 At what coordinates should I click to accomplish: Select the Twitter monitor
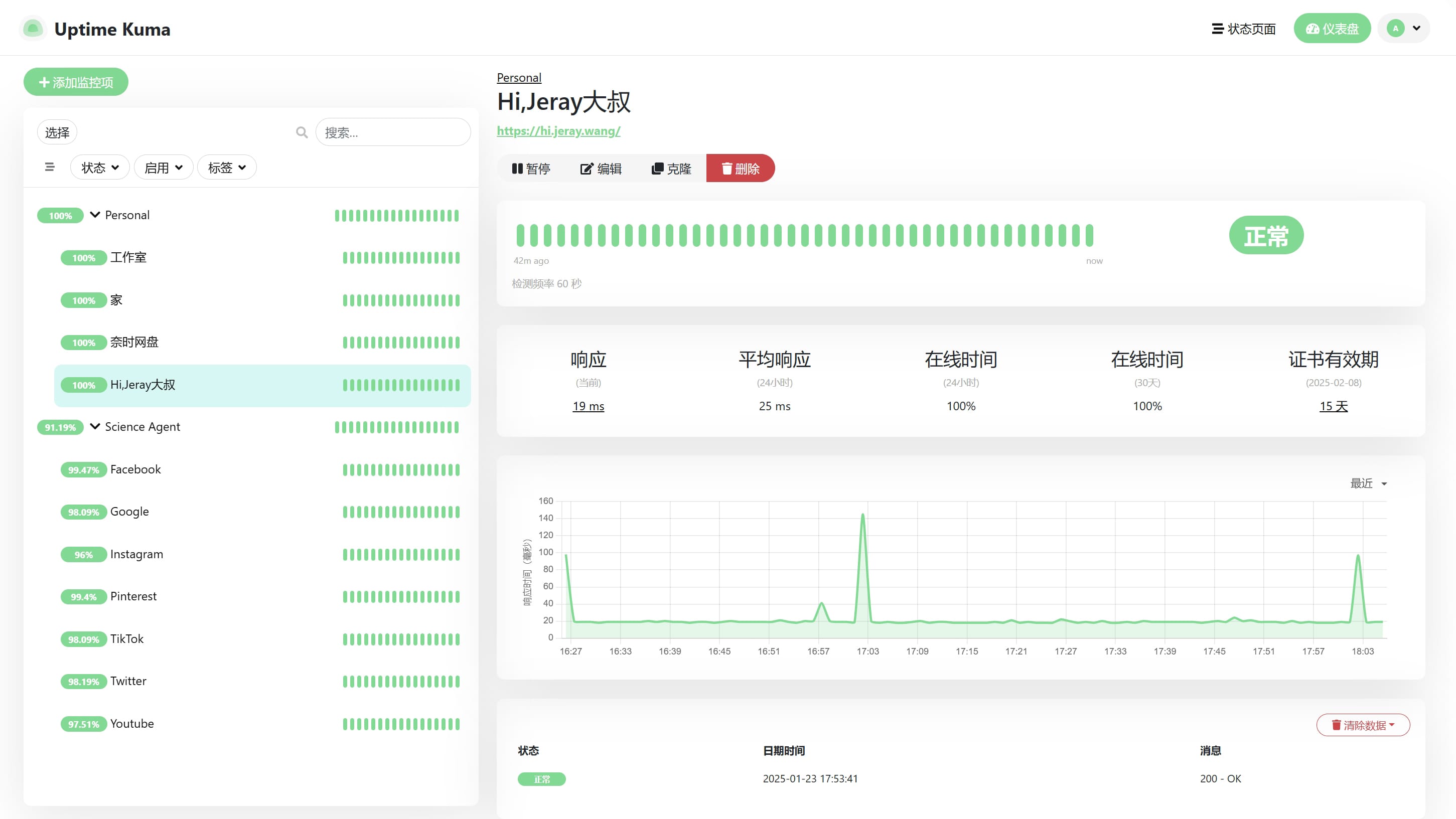click(262, 681)
